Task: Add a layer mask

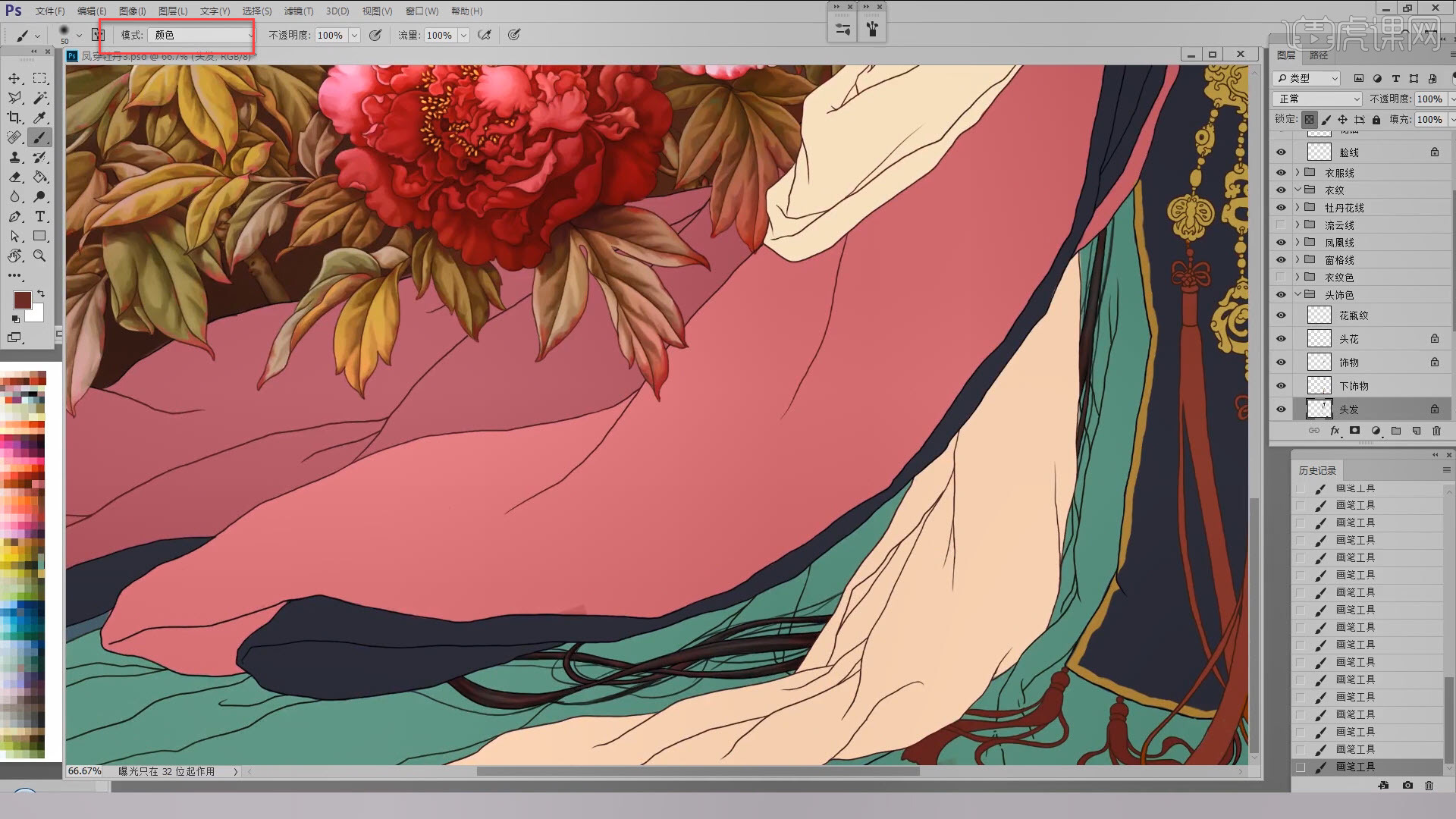Action: tap(1355, 431)
